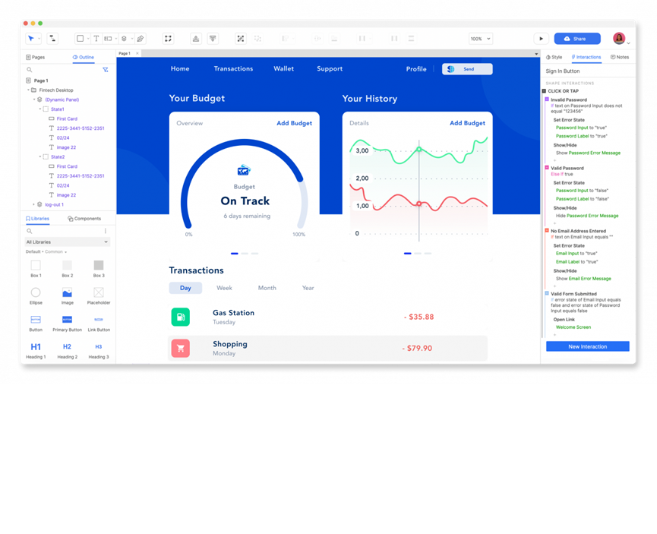The width and height of the screenshot is (657, 534).
Task: Select the Day period option
Action: point(185,288)
